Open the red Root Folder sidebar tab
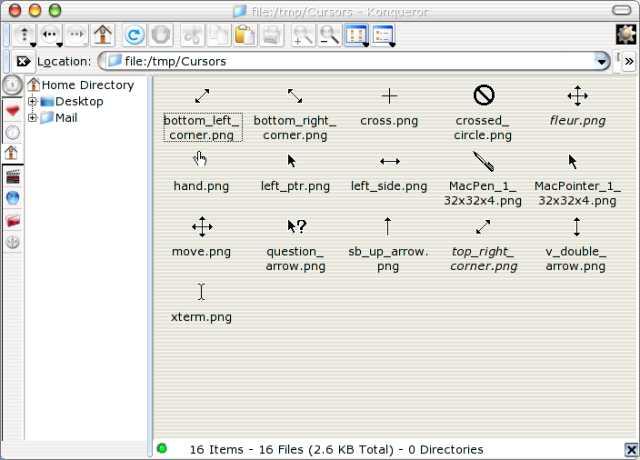Screen dimensions: 640x460 pos(13,221)
